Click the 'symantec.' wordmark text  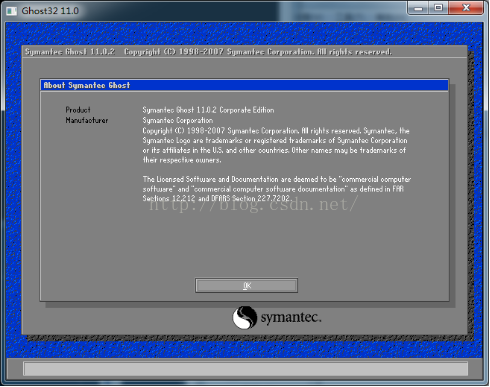click(x=291, y=317)
